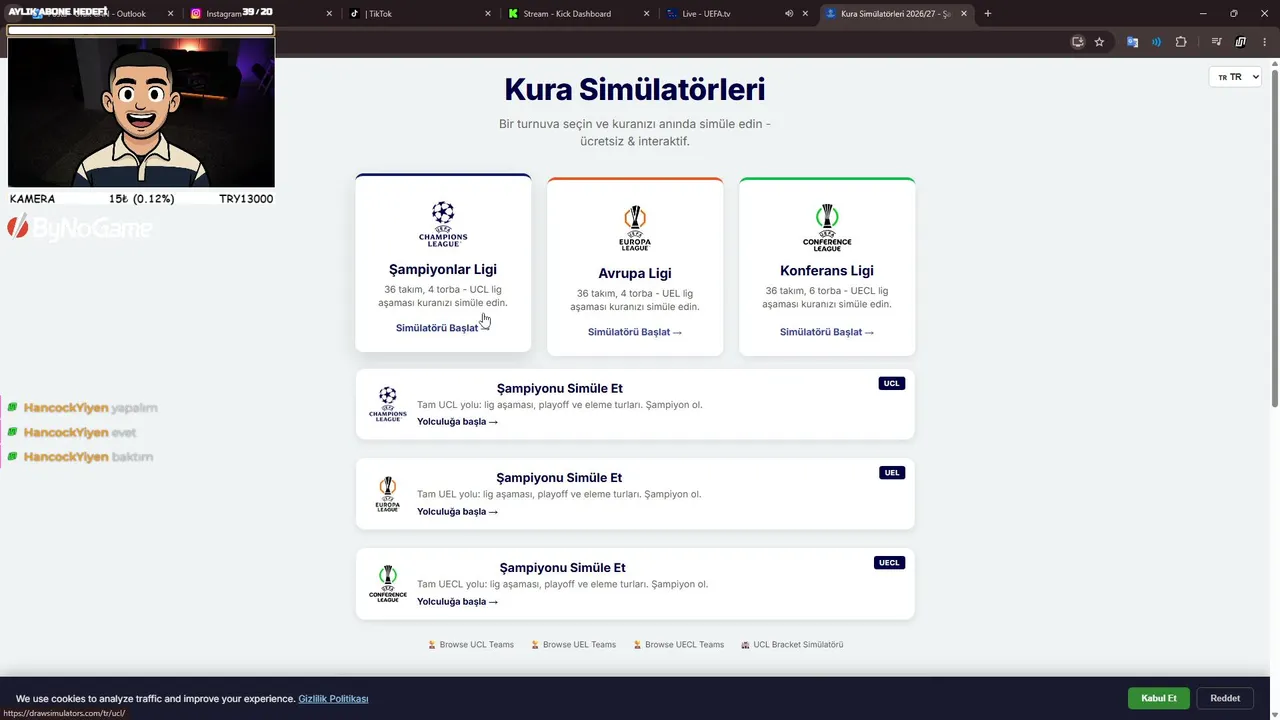Close the Instagram tab
Screen dimensions: 1280x720
[329, 14]
